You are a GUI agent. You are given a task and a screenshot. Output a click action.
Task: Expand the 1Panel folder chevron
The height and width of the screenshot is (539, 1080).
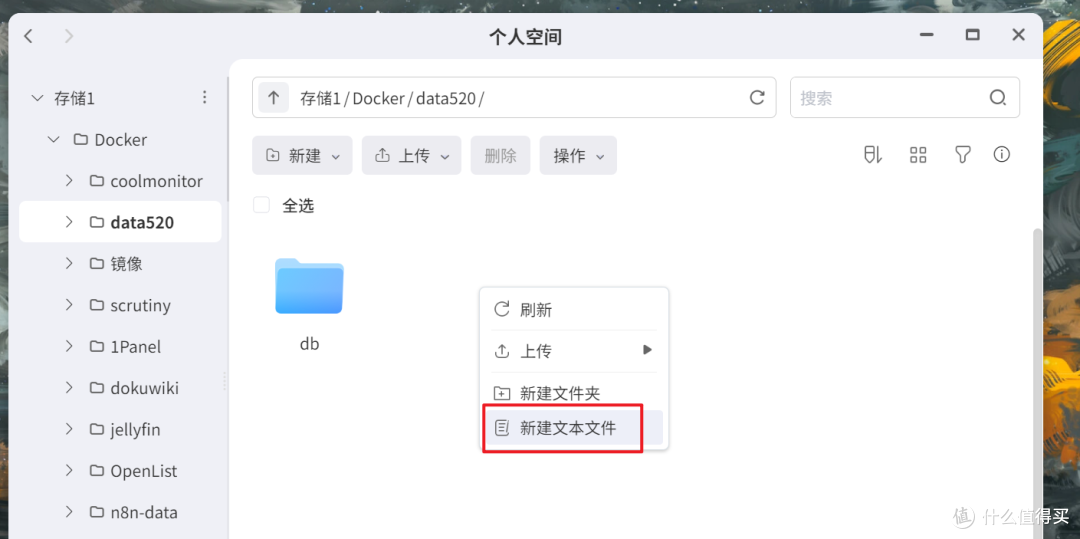pos(69,346)
